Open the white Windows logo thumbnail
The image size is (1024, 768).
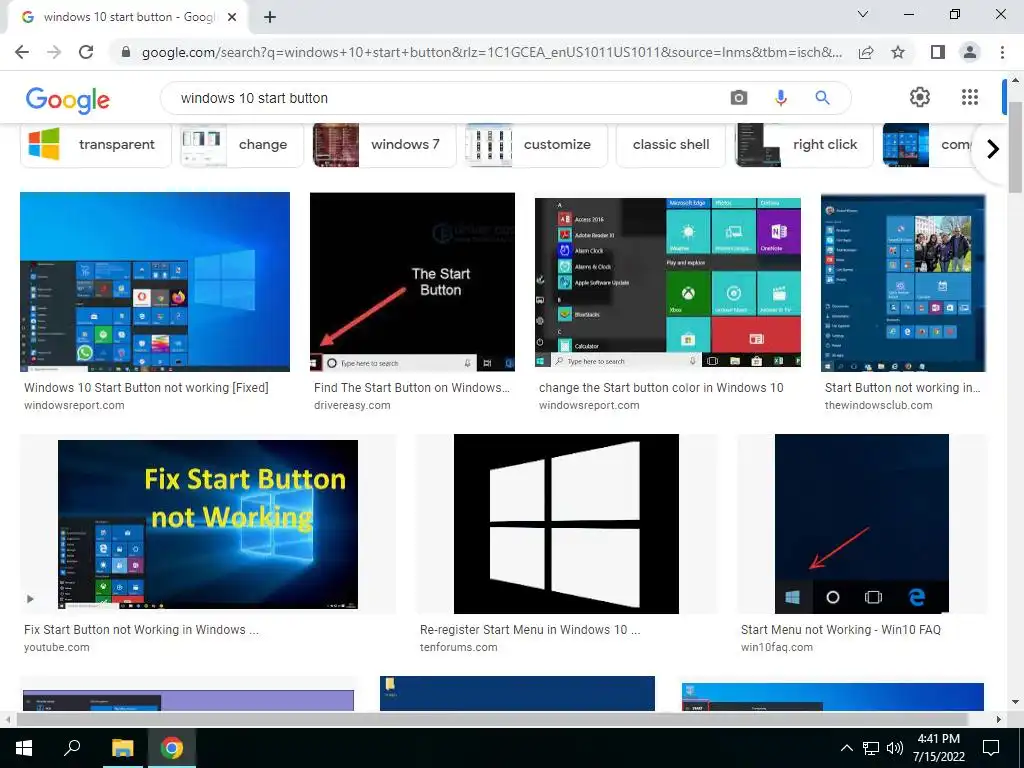pyautogui.click(x=566, y=524)
